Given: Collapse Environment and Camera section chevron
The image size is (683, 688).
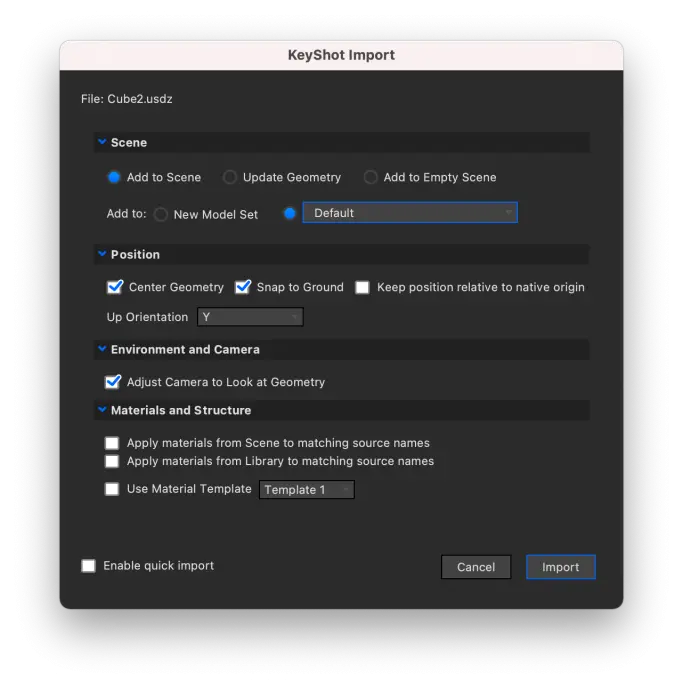Looking at the screenshot, I should 102,349.
